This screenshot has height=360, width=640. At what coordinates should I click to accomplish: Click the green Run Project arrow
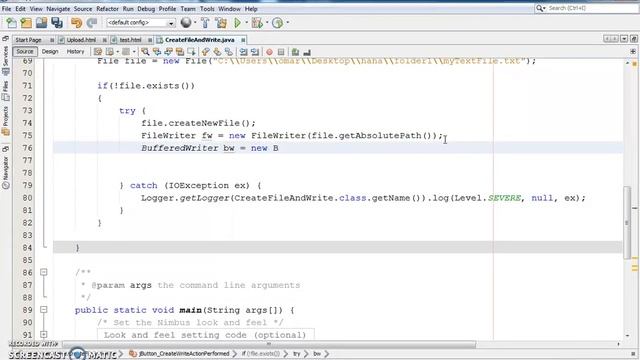coord(237,23)
